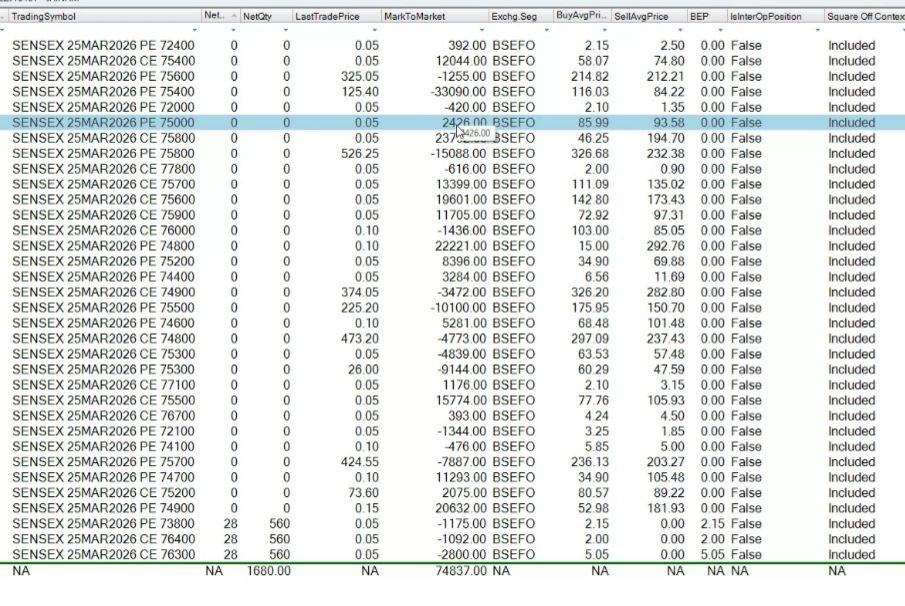Select row SENSEX 25MAR2026 CE 76700
Screen dimensions: 905x606
click(x=452, y=416)
